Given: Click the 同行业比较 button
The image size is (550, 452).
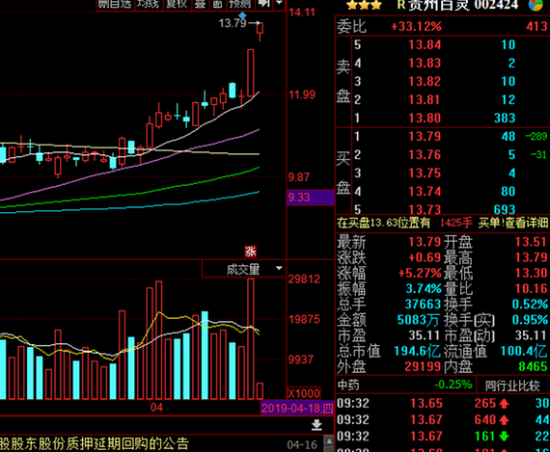Looking at the screenshot, I should coord(512,385).
